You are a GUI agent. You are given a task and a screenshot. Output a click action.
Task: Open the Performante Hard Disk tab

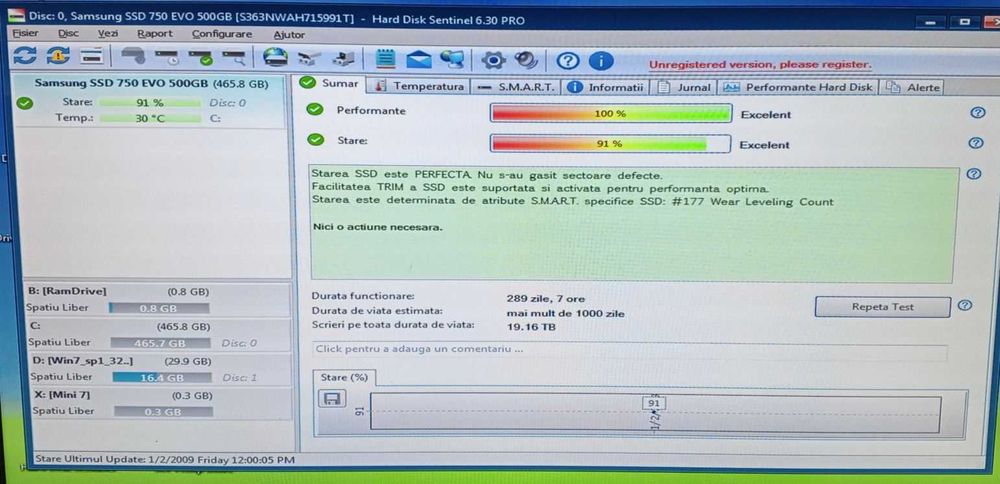coord(798,87)
